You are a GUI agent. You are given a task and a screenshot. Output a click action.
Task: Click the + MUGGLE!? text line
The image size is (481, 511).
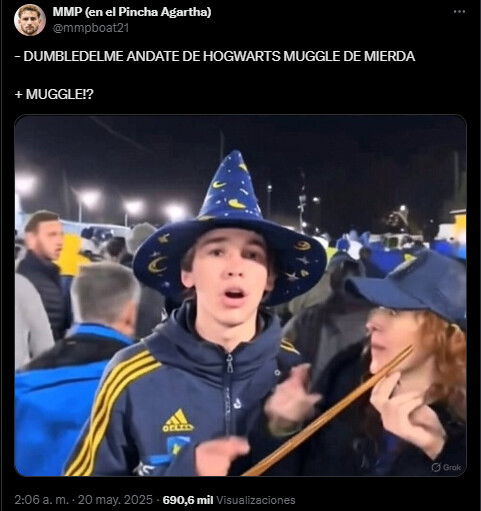pos(54,94)
